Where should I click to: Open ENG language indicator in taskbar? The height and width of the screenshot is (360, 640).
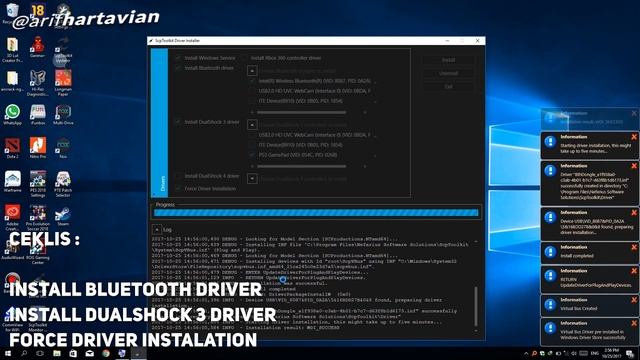[595, 353]
